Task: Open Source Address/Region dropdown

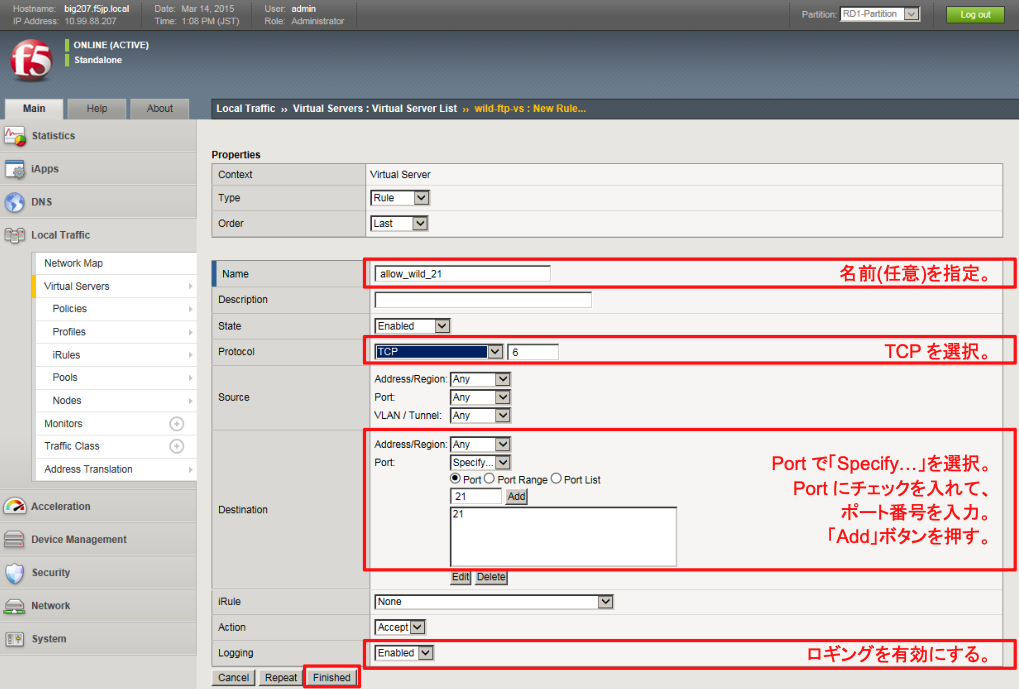Action: [x=480, y=379]
